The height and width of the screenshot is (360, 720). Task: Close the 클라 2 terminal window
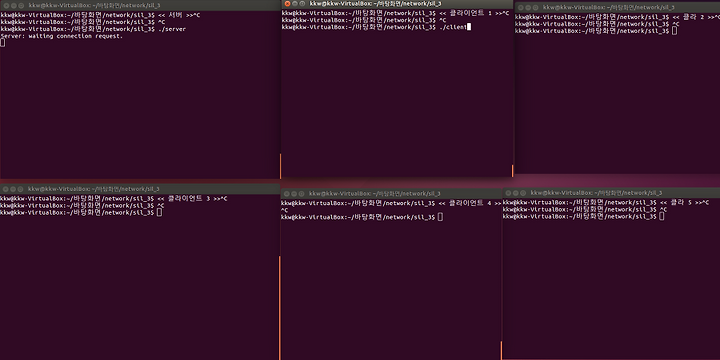click(521, 8)
